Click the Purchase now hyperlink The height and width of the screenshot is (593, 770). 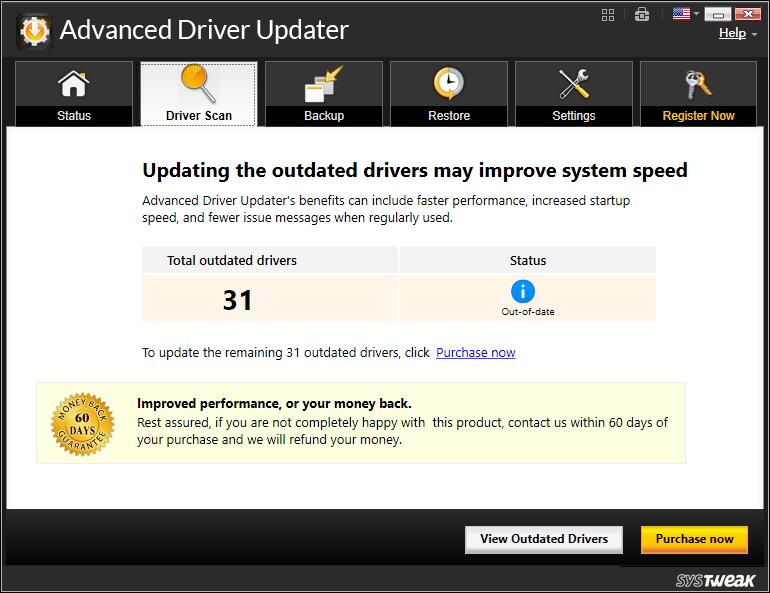pyautogui.click(x=475, y=352)
